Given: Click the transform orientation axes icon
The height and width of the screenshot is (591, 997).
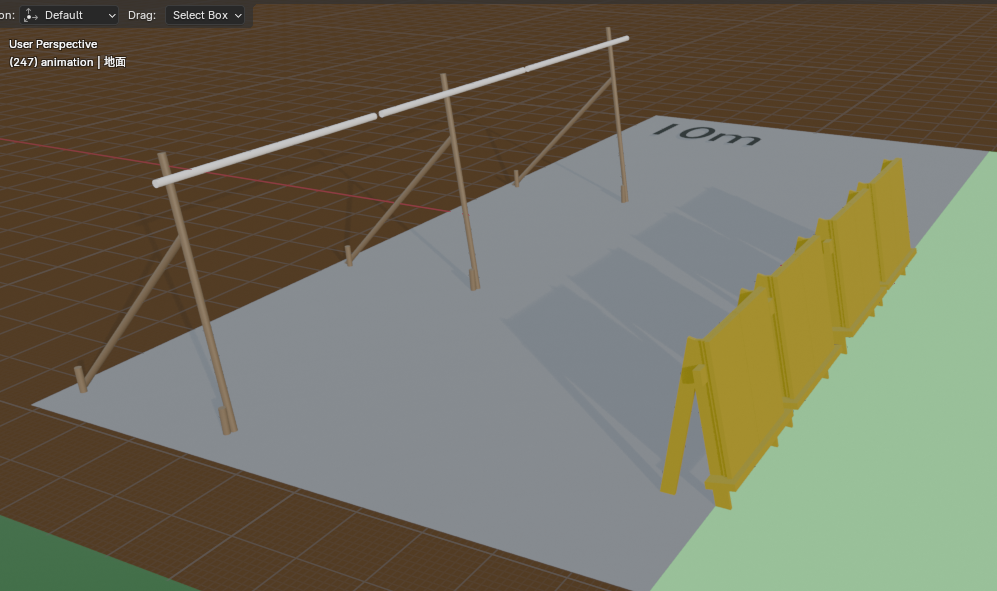Looking at the screenshot, I should click(x=30, y=15).
